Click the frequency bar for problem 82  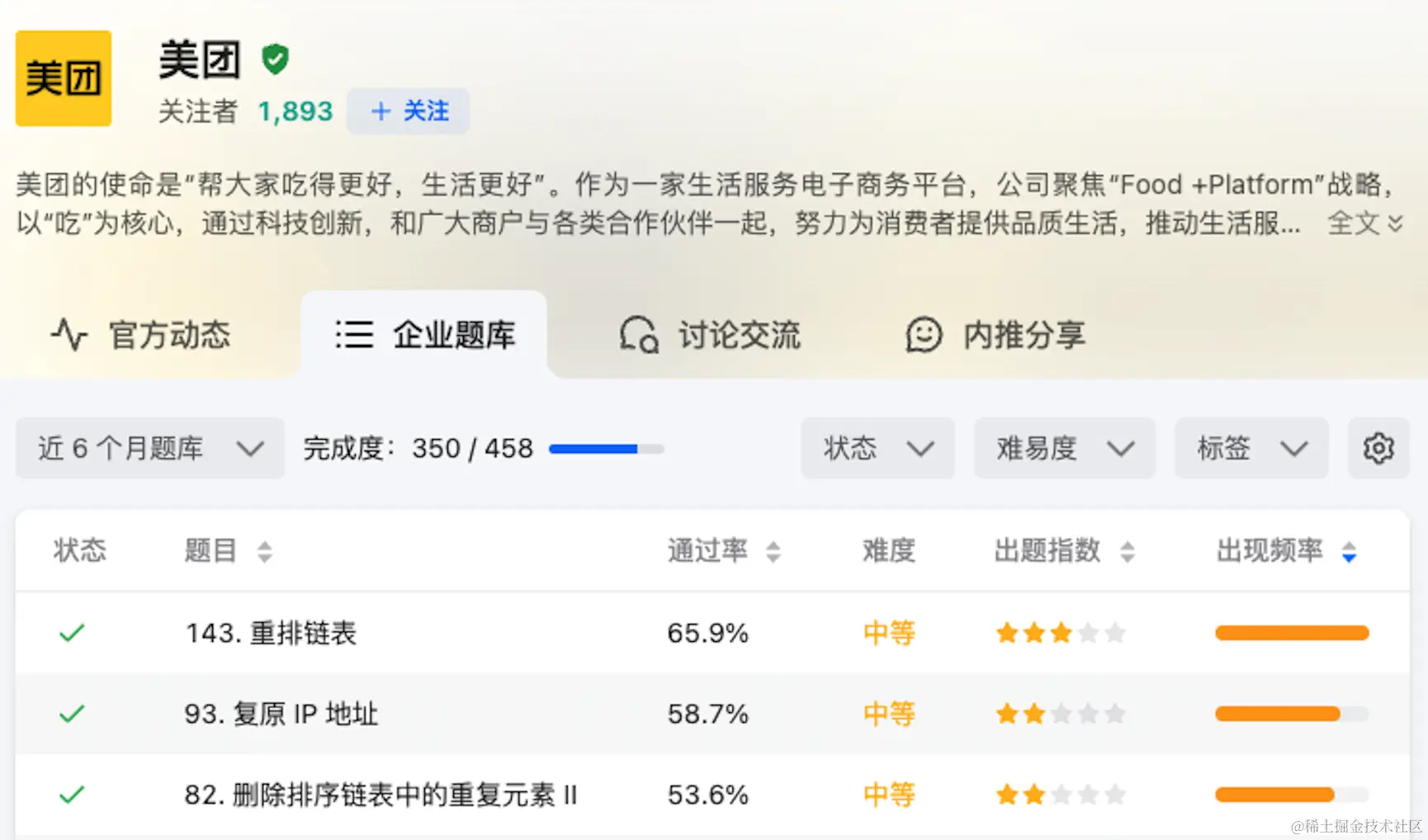click(x=1292, y=795)
